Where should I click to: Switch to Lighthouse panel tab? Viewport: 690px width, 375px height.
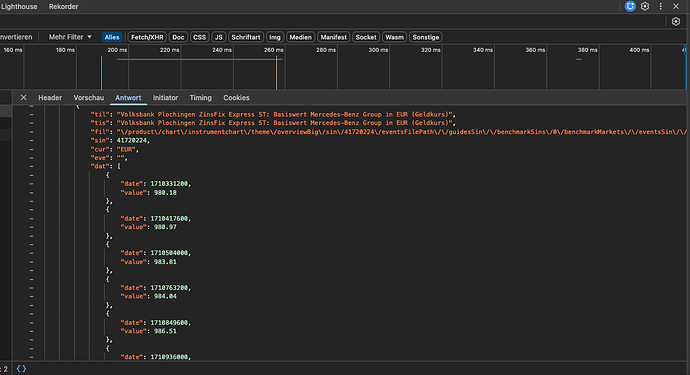coord(19,7)
